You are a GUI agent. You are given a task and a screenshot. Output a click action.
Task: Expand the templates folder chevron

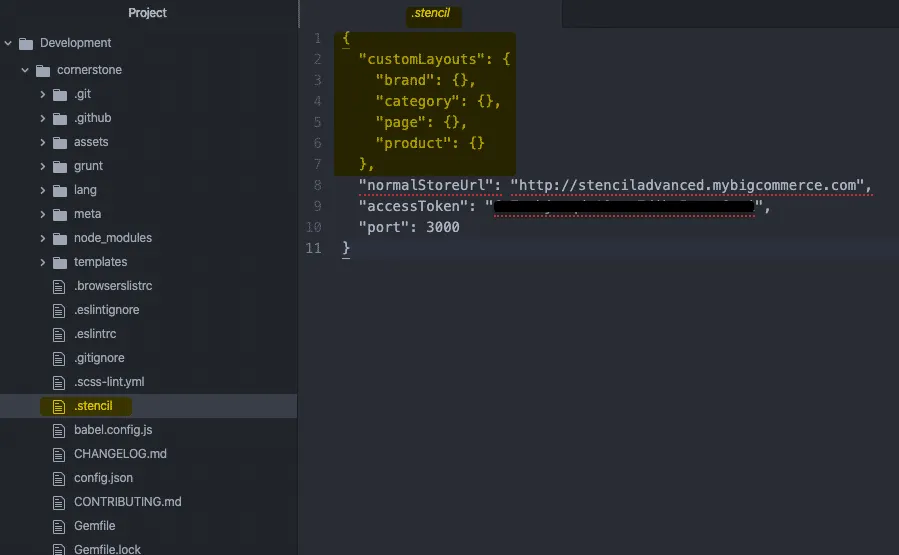42,262
